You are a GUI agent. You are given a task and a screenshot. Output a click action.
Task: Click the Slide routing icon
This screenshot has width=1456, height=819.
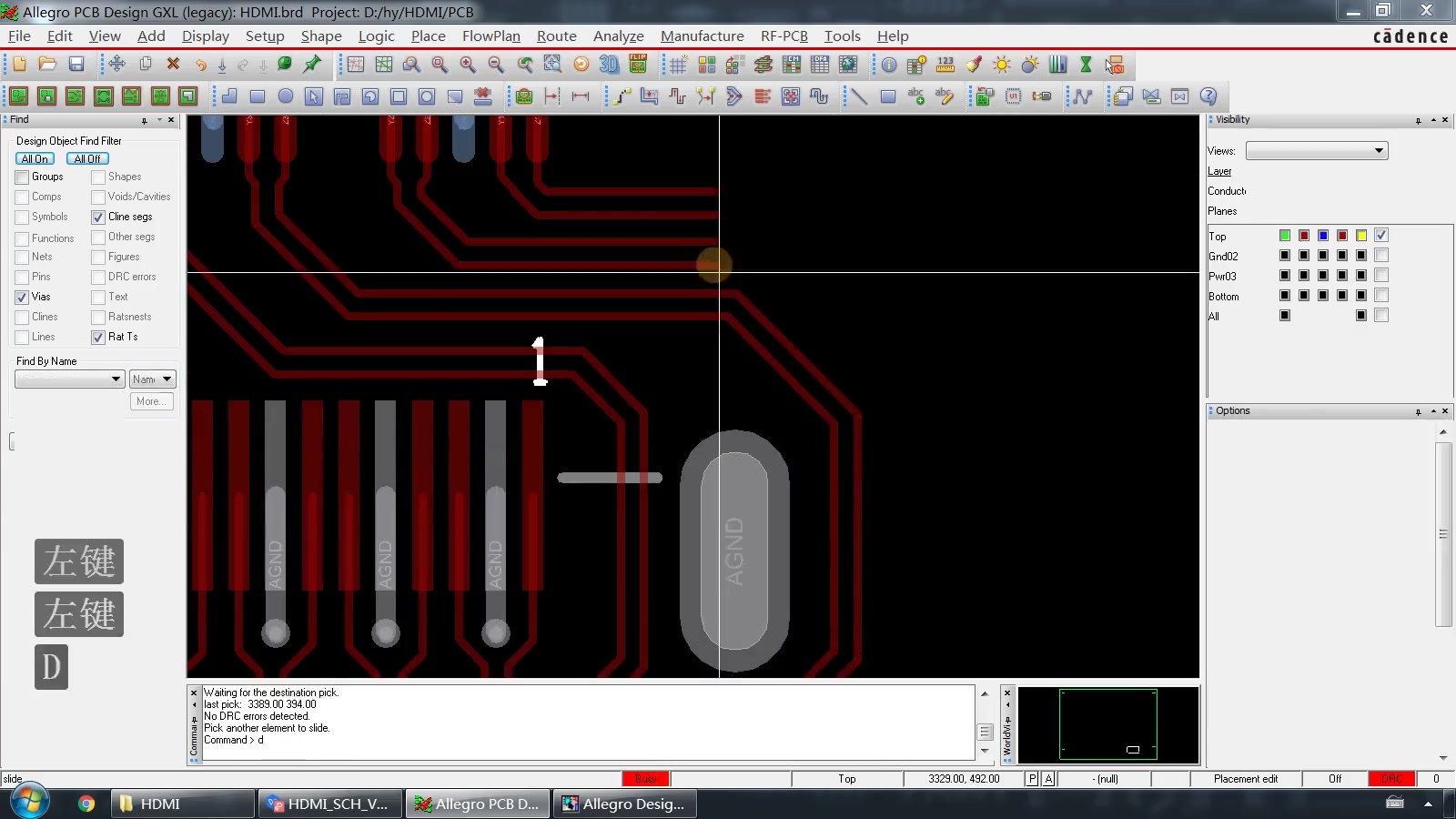tap(649, 96)
